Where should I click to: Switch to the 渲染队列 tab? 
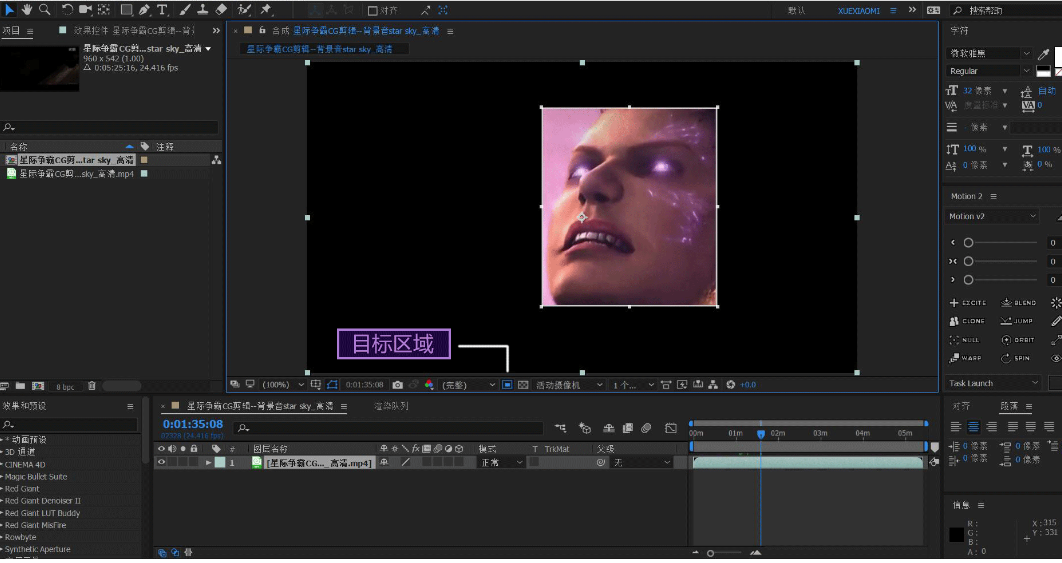[391, 406]
